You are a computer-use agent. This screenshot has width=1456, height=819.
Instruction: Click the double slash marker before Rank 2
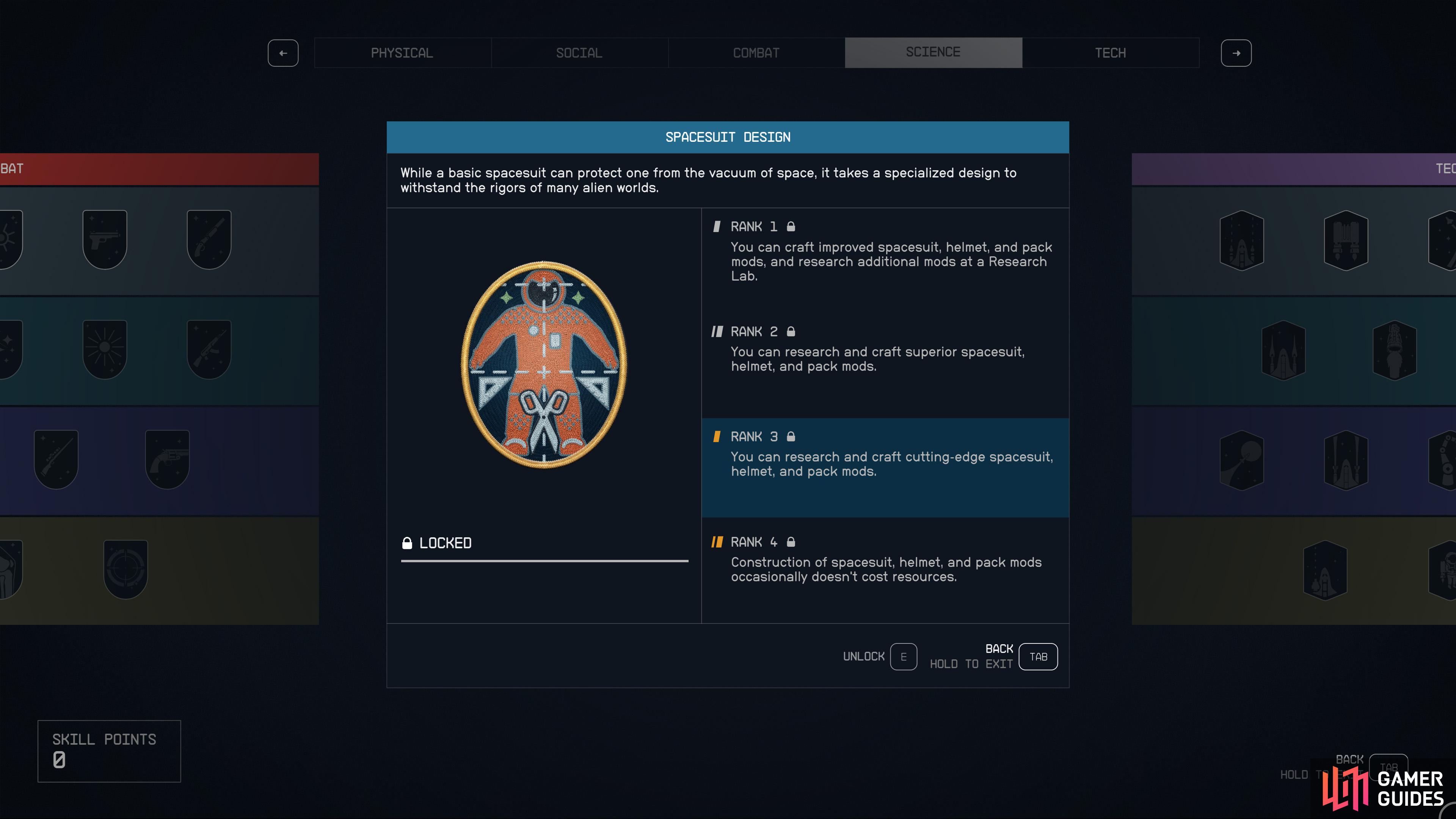pos(717,332)
